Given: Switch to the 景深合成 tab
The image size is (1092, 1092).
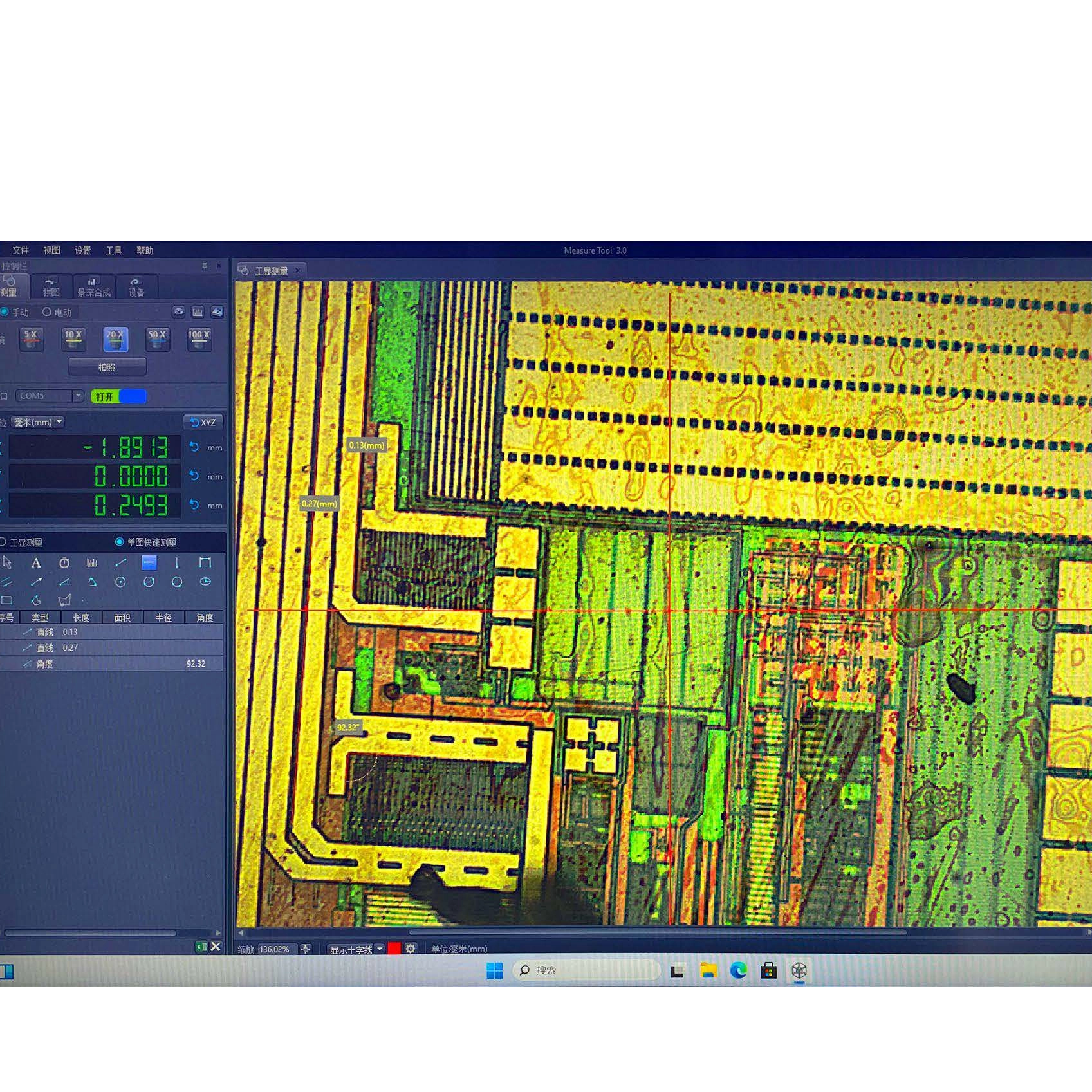Looking at the screenshot, I should click(94, 287).
